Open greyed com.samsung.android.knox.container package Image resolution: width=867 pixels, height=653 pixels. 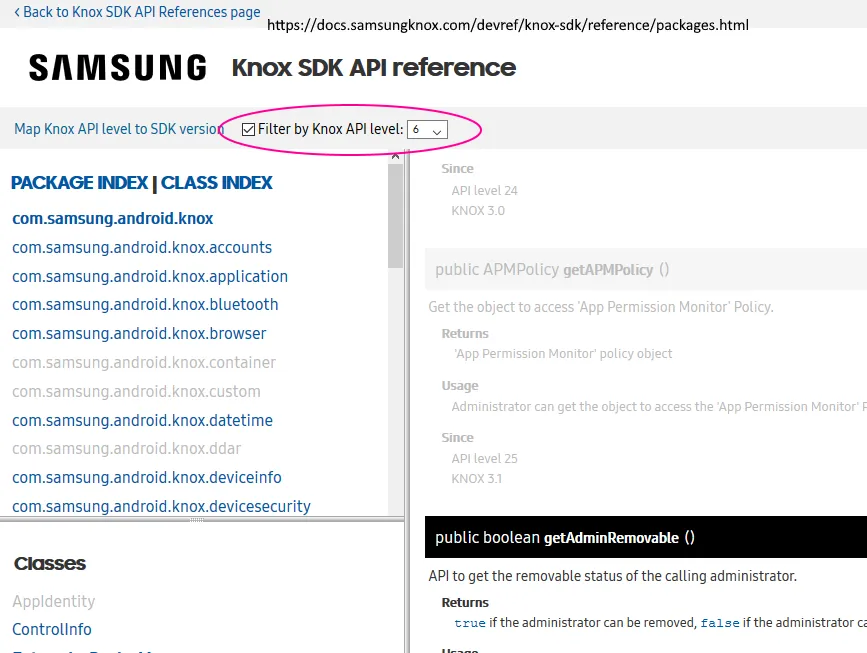click(144, 363)
